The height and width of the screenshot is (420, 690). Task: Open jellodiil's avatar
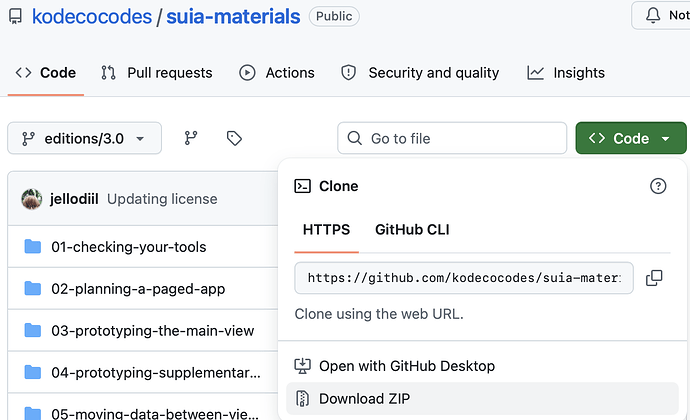tap(32, 199)
